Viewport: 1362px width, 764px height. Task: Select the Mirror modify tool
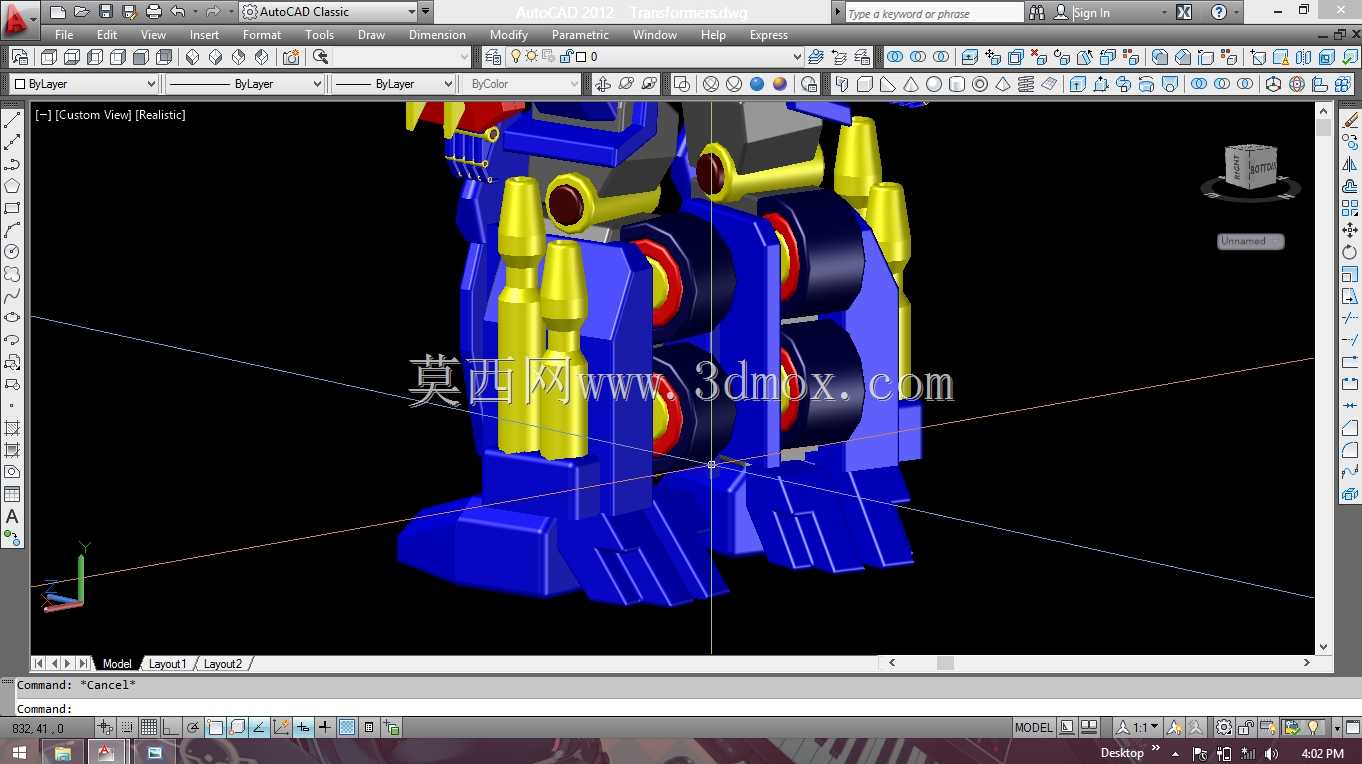(x=1350, y=164)
